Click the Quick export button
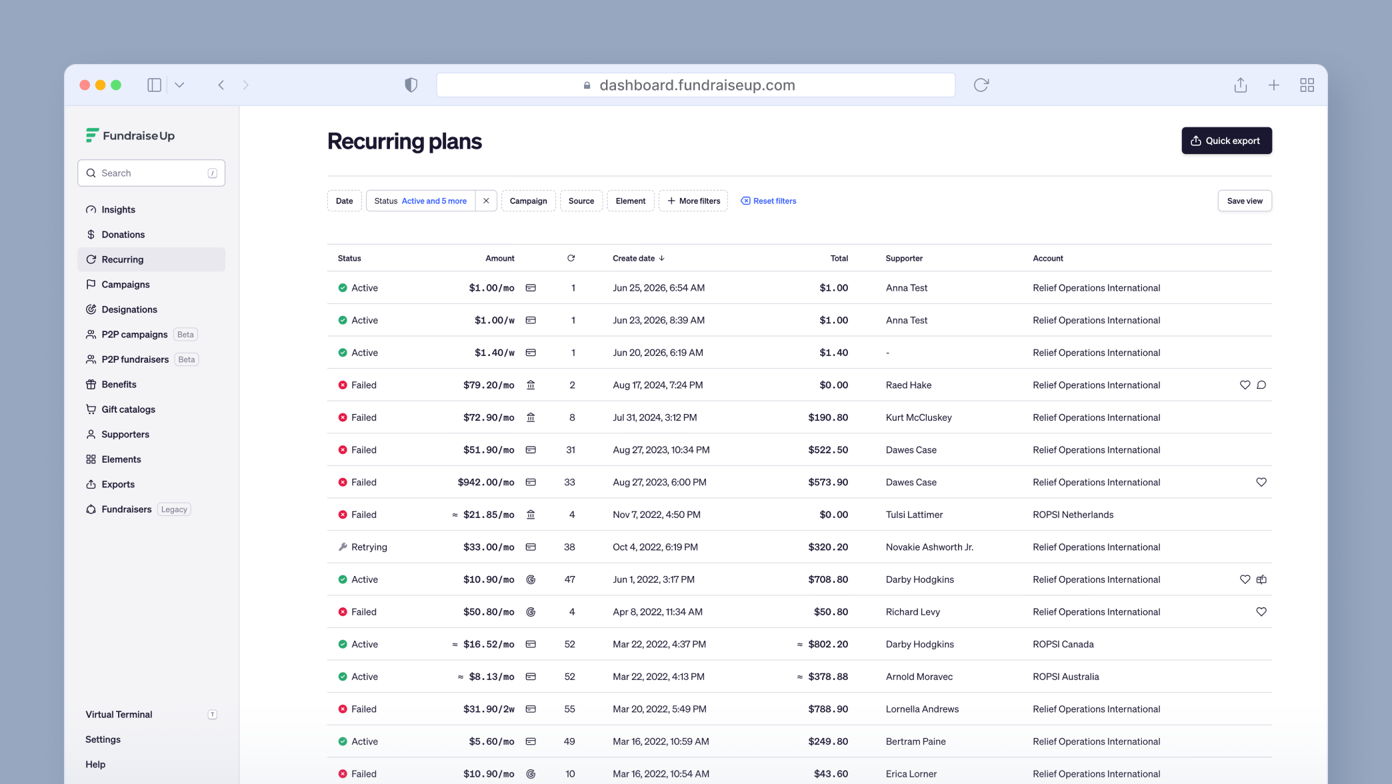1392x784 pixels. (1226, 141)
